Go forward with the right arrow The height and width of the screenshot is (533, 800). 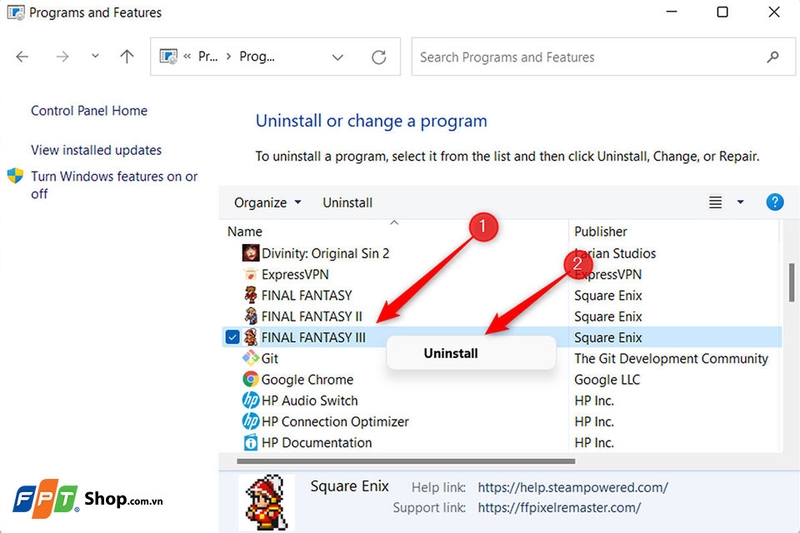point(62,57)
